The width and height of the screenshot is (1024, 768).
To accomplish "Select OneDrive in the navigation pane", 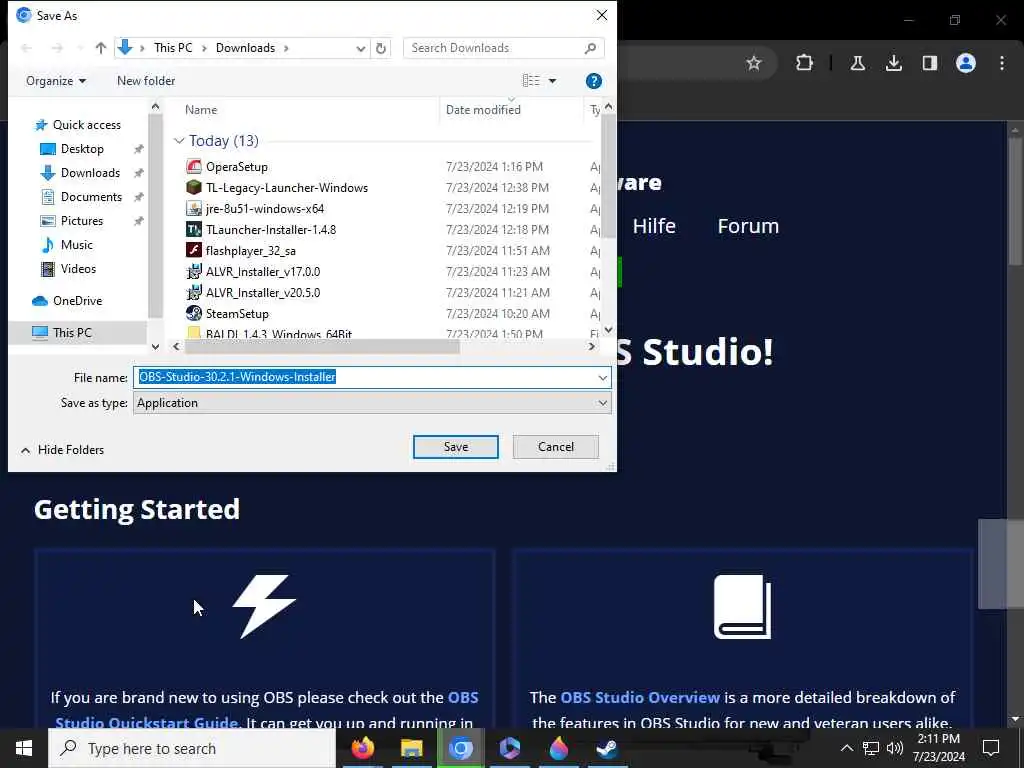I will (77, 301).
